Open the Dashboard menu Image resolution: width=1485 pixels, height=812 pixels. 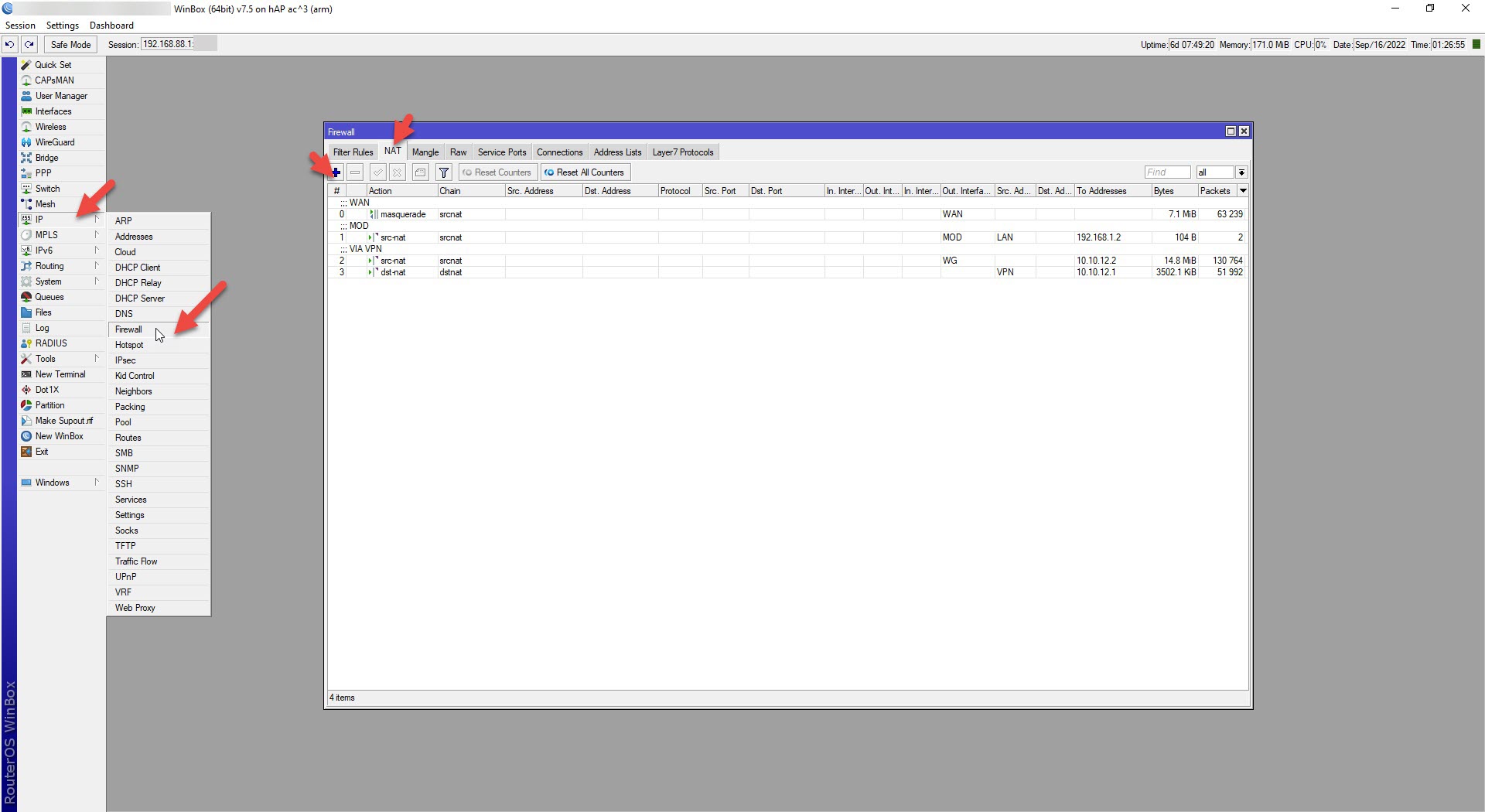(111, 26)
